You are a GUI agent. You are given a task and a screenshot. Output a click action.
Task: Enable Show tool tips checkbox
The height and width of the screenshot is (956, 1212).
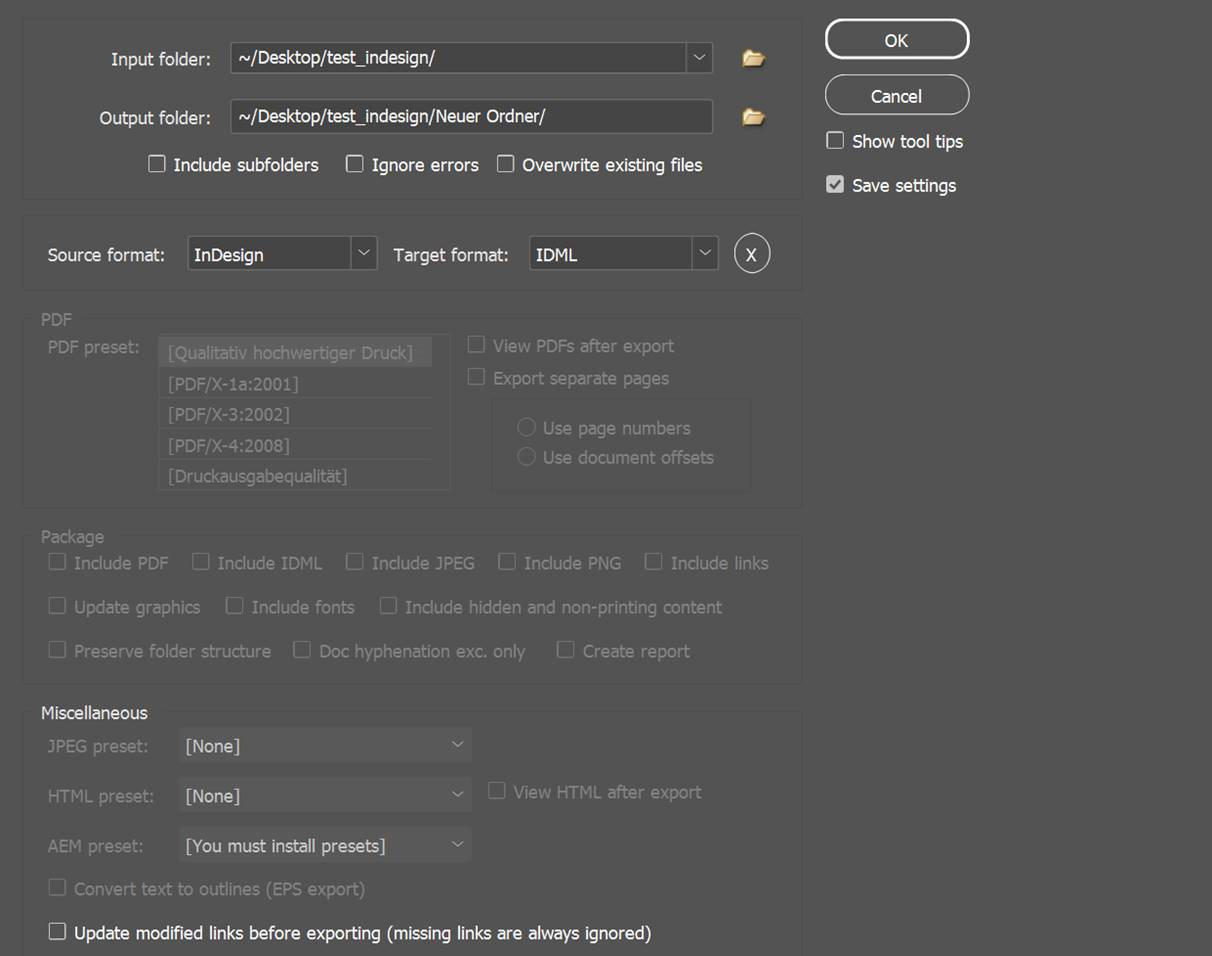click(x=835, y=141)
